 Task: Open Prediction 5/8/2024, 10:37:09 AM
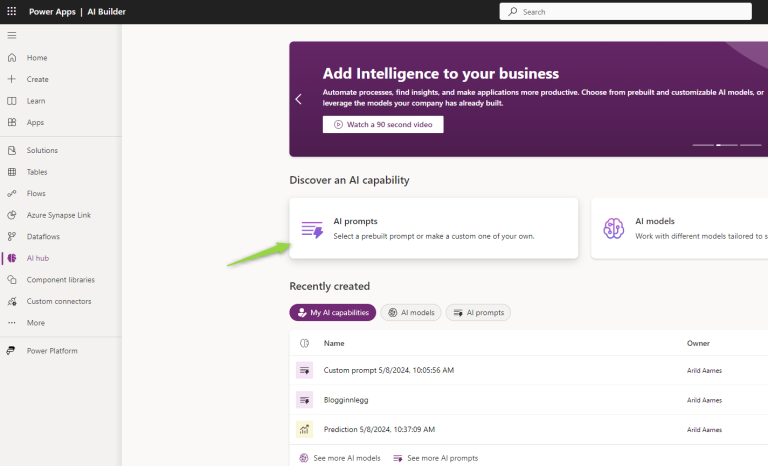click(x=379, y=429)
